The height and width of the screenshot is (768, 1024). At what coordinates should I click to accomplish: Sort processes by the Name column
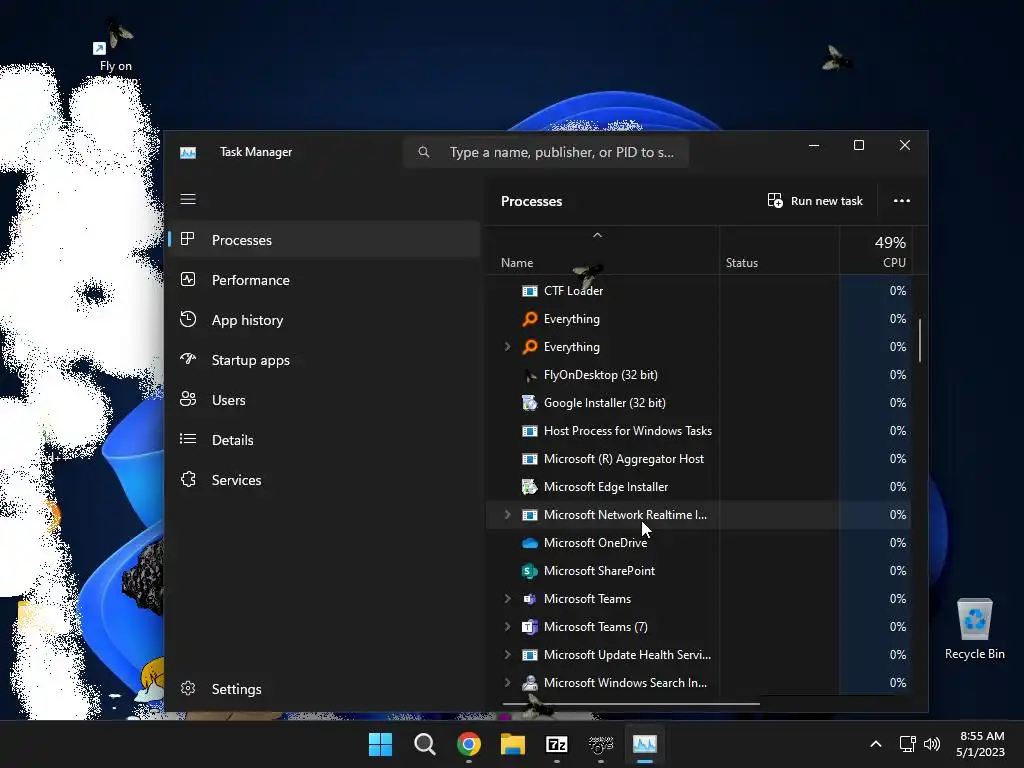[x=517, y=263]
